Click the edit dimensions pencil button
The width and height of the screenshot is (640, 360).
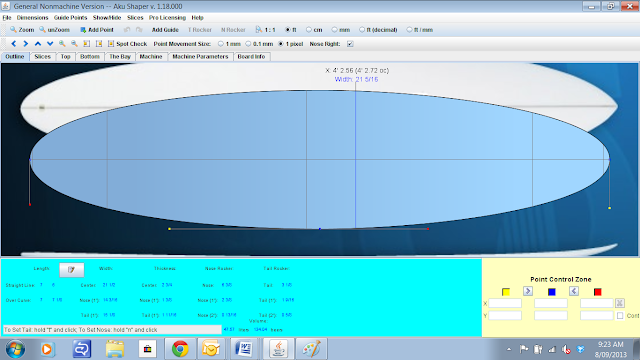click(71, 269)
